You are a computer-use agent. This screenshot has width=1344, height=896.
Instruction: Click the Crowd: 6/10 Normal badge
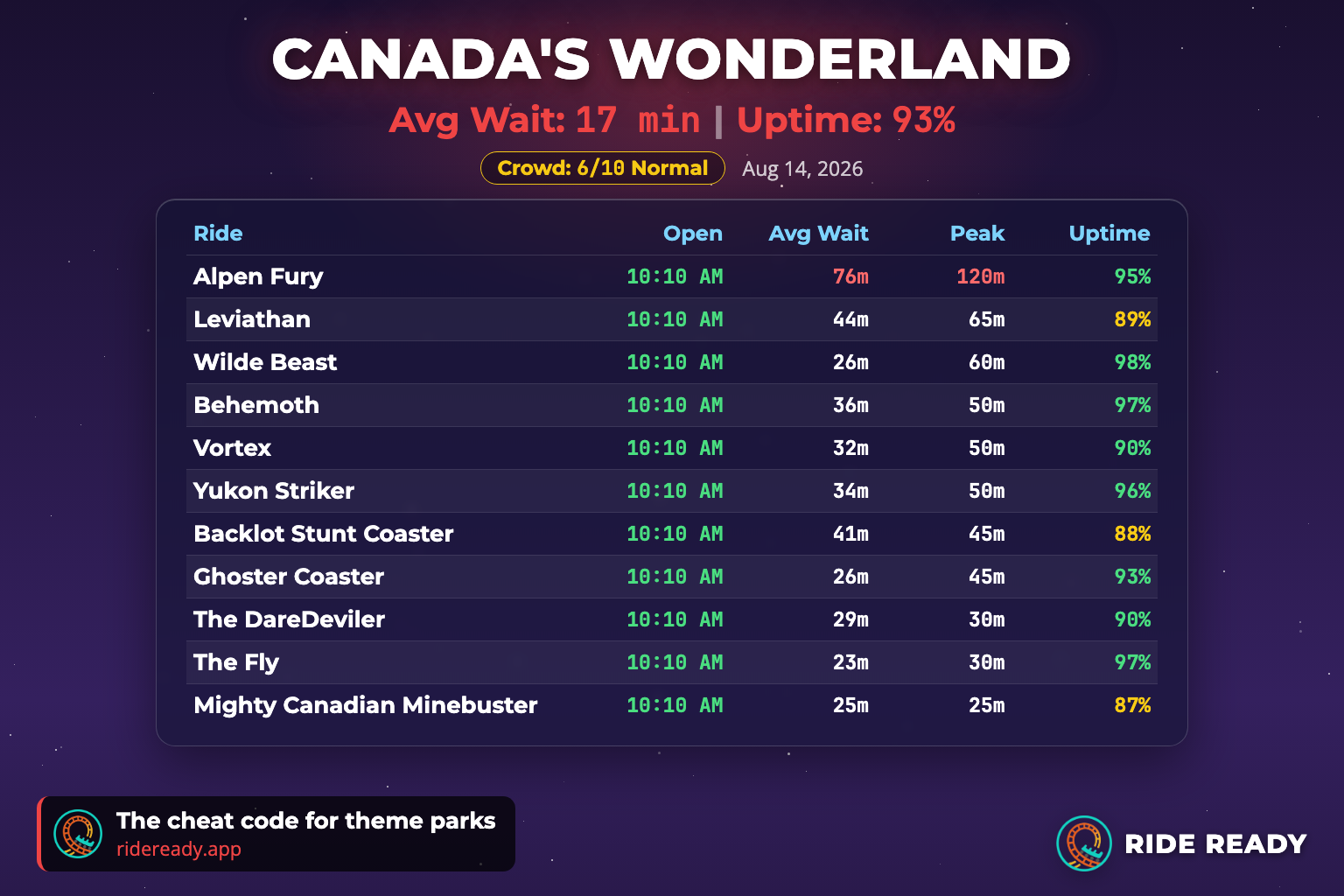click(x=603, y=168)
